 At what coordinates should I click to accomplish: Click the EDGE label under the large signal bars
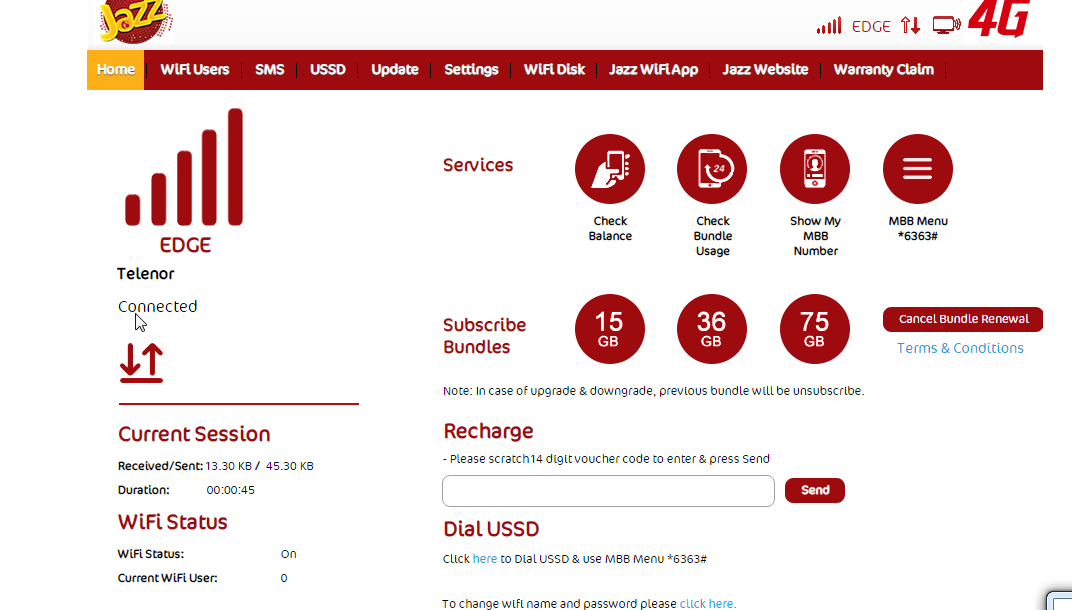click(185, 245)
